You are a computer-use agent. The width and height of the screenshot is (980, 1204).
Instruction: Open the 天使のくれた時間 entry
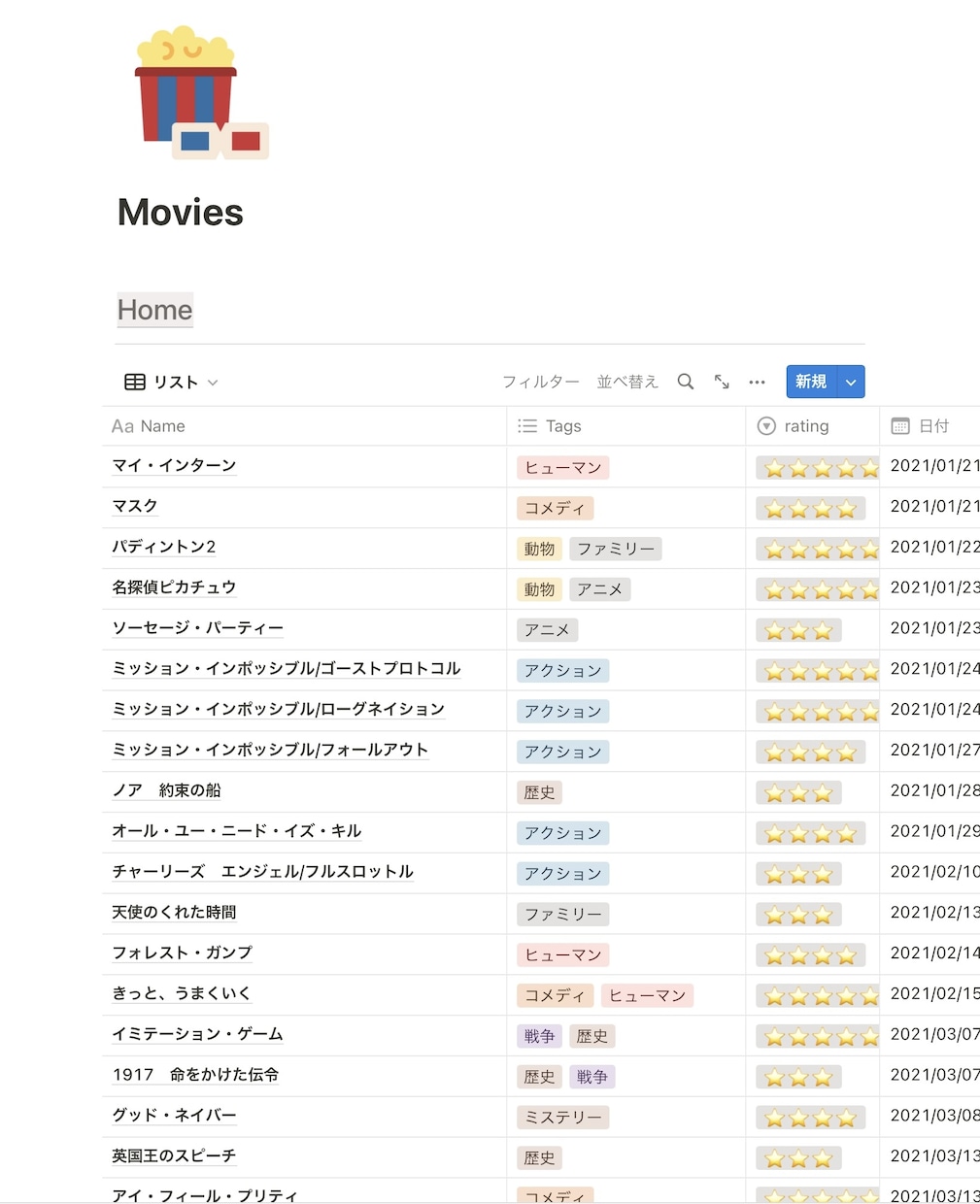[x=174, y=912]
